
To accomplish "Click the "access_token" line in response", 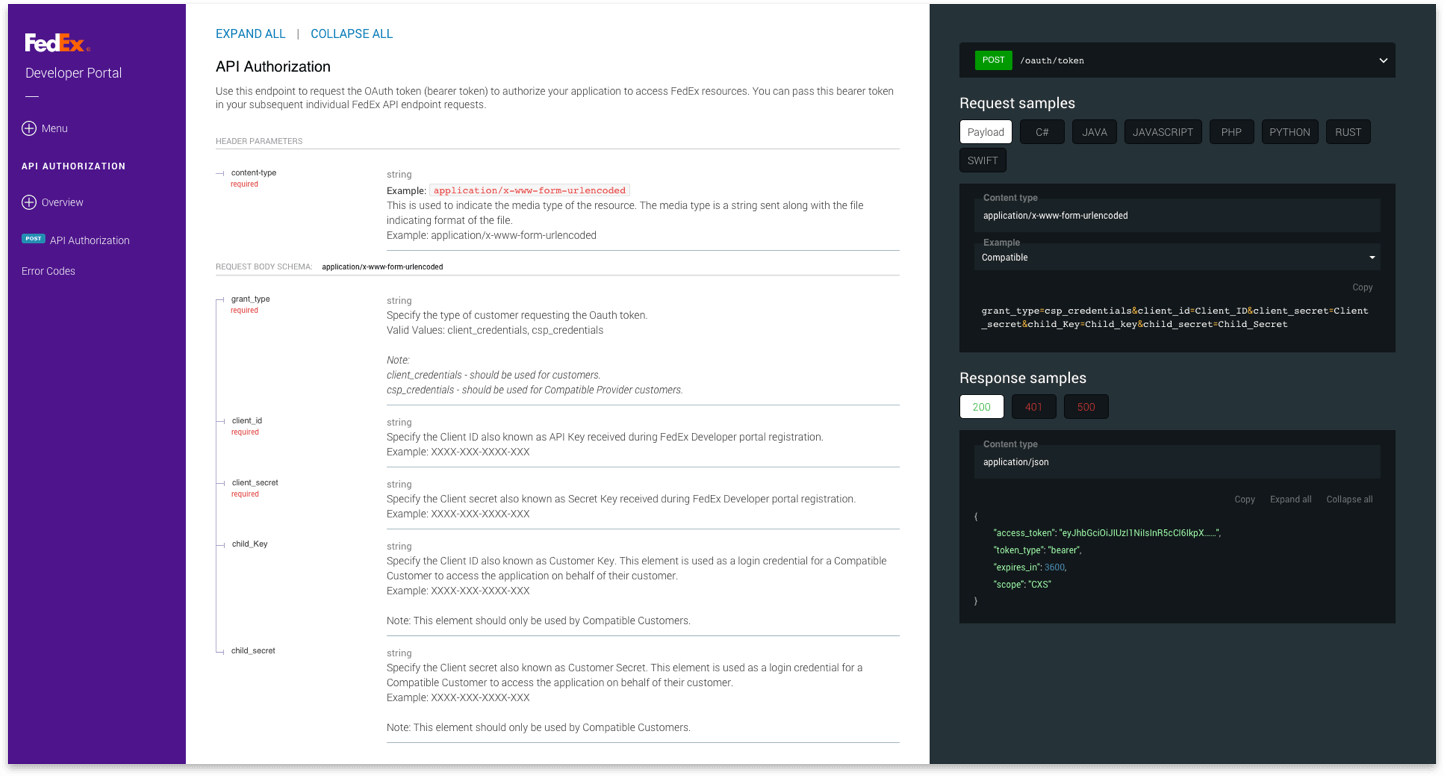I will (x=1107, y=533).
